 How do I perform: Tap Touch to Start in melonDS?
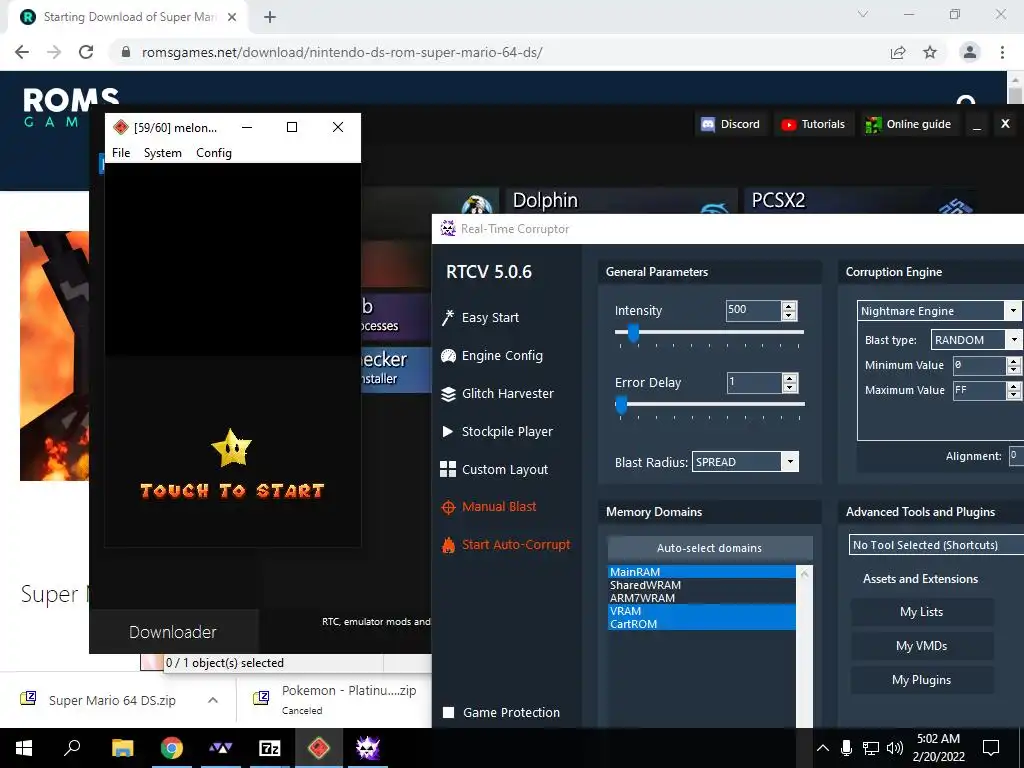click(x=232, y=491)
